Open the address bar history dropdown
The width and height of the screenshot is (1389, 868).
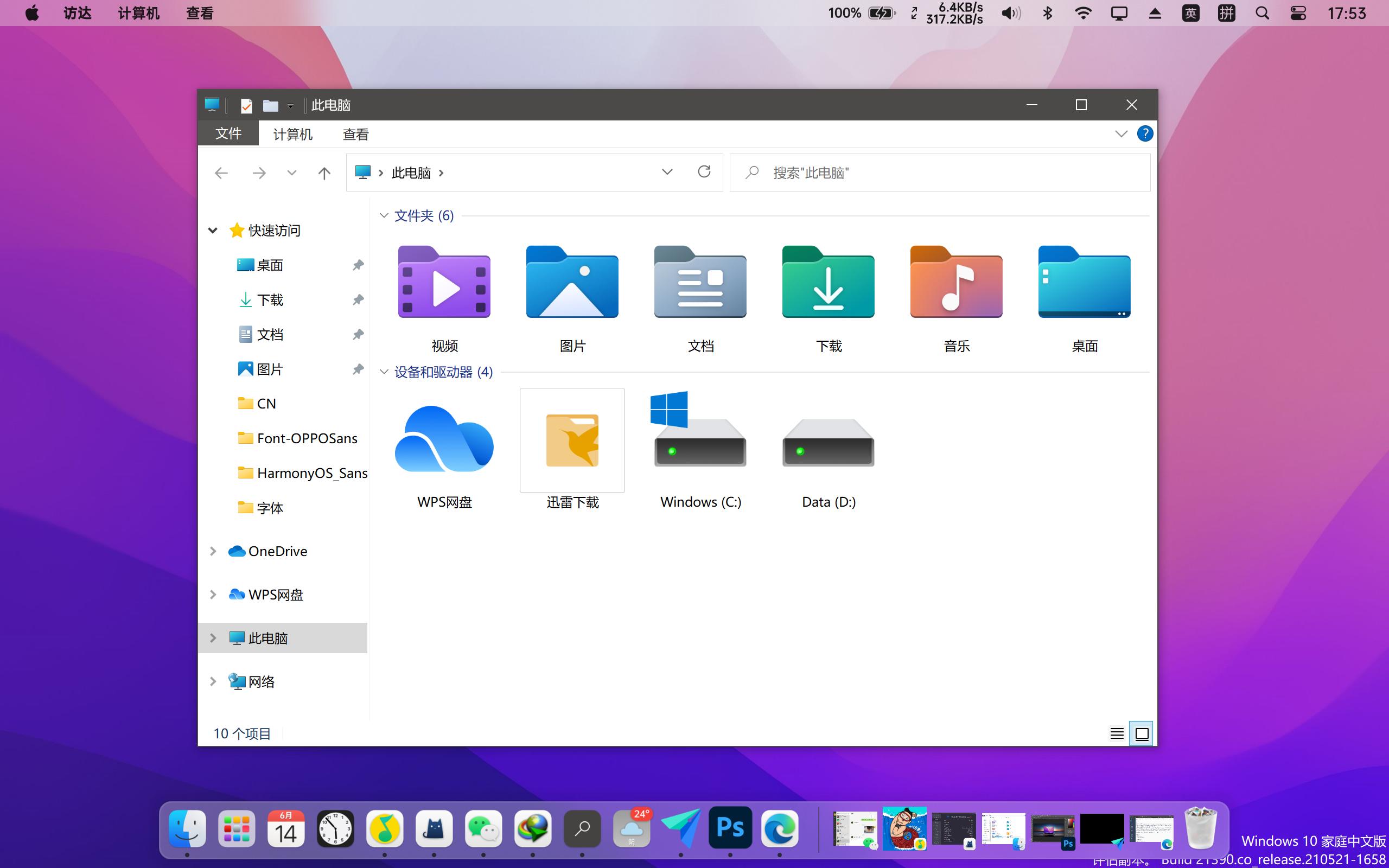pyautogui.click(x=667, y=172)
